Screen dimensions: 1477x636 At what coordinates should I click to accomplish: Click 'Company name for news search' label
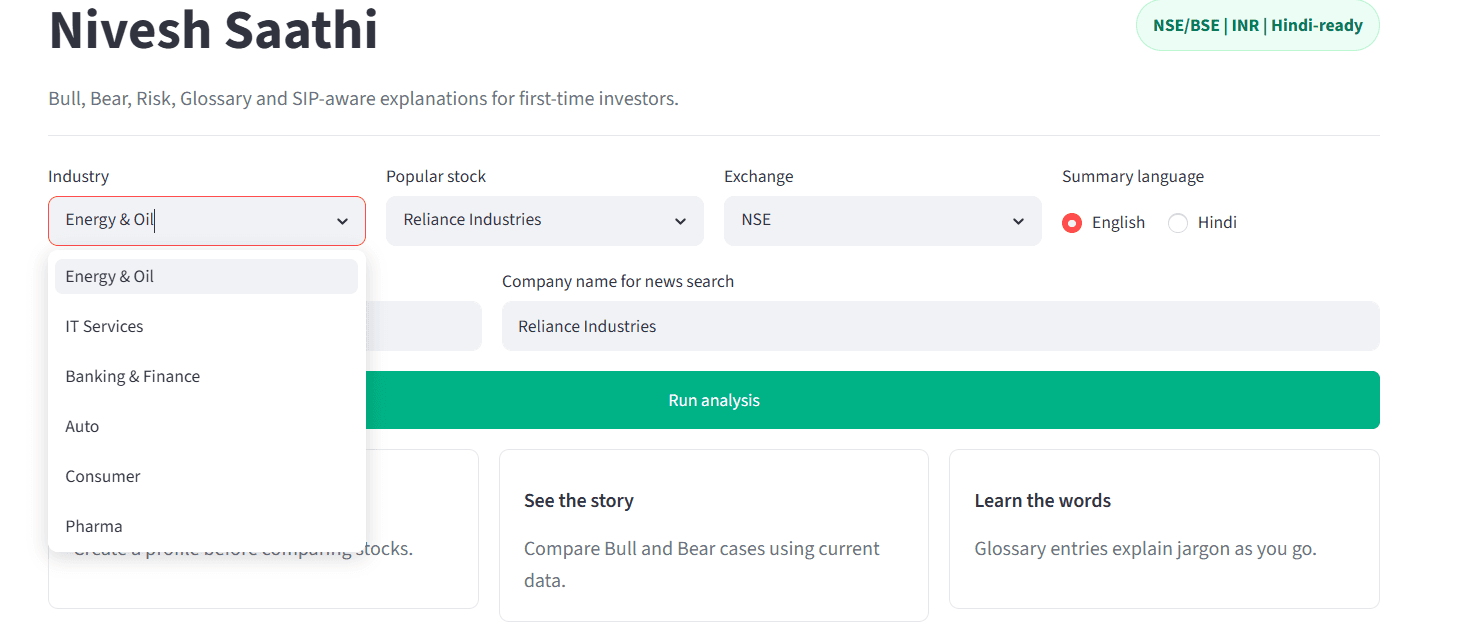[618, 282]
